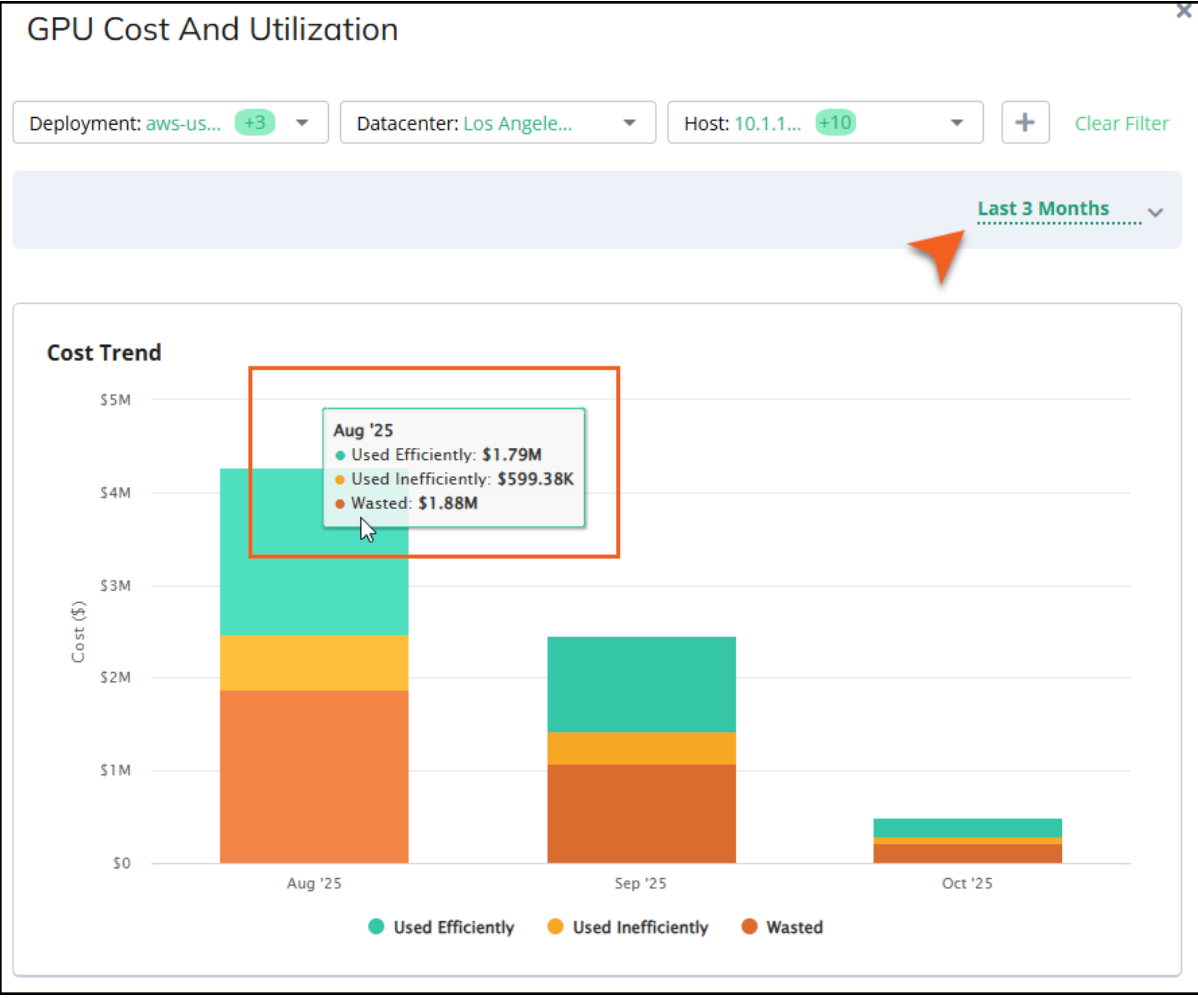This screenshot has height=998, width=1198.
Task: Click Aug '25 Used Inefficiently bar segment
Action: pyautogui.click(x=314, y=662)
